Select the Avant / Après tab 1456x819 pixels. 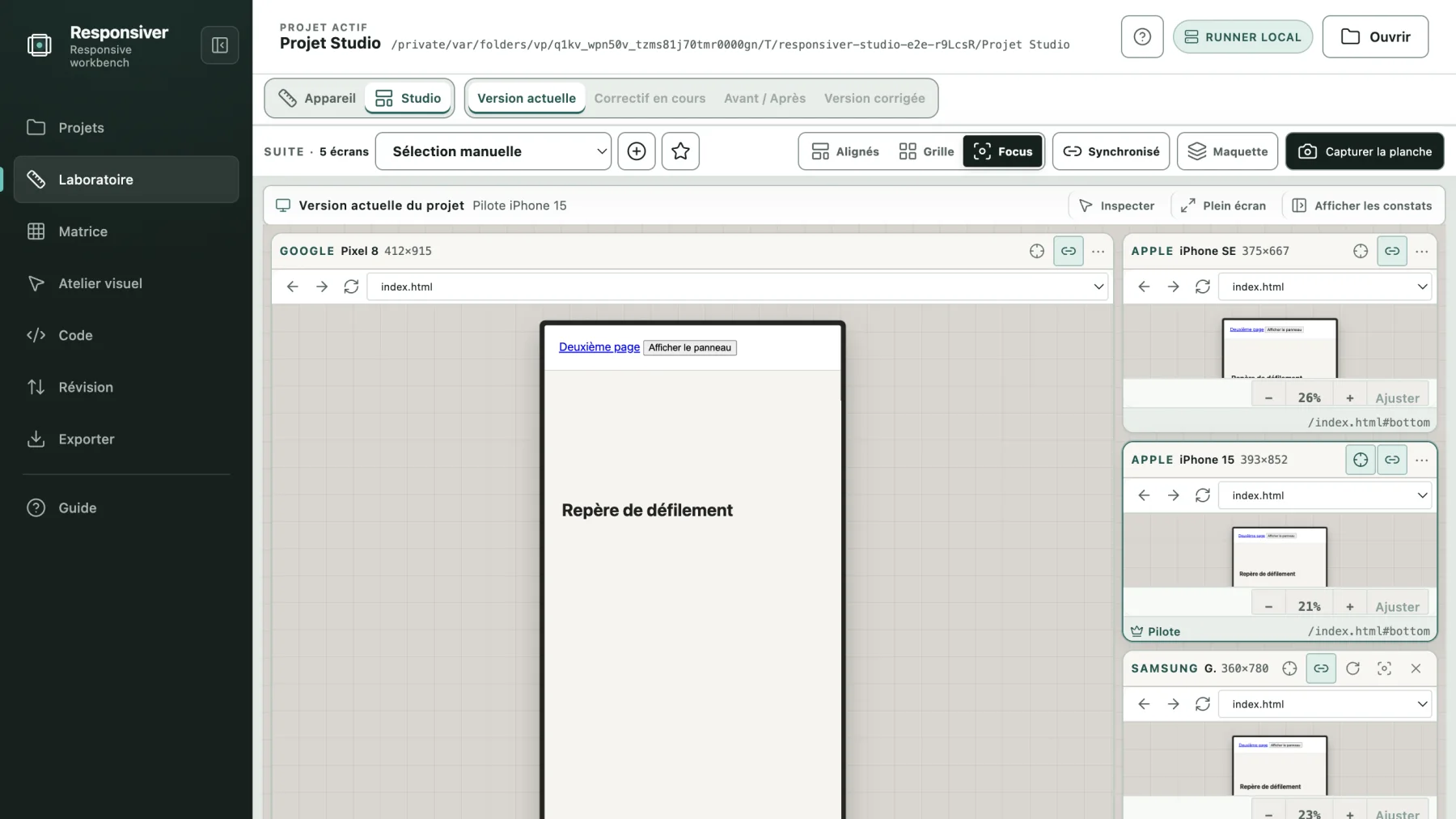coord(764,98)
